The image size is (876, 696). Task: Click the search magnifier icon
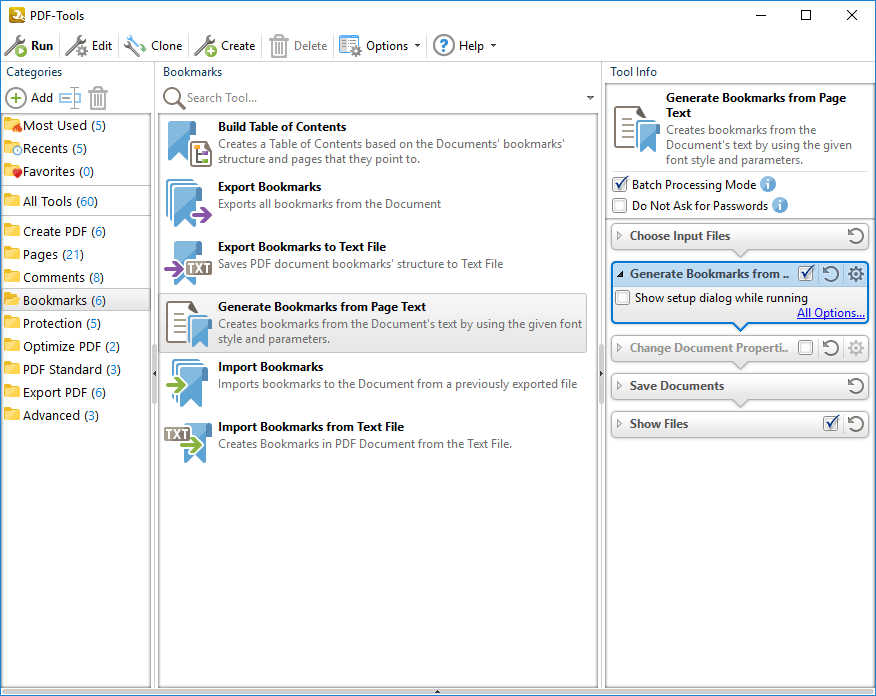[x=174, y=98]
